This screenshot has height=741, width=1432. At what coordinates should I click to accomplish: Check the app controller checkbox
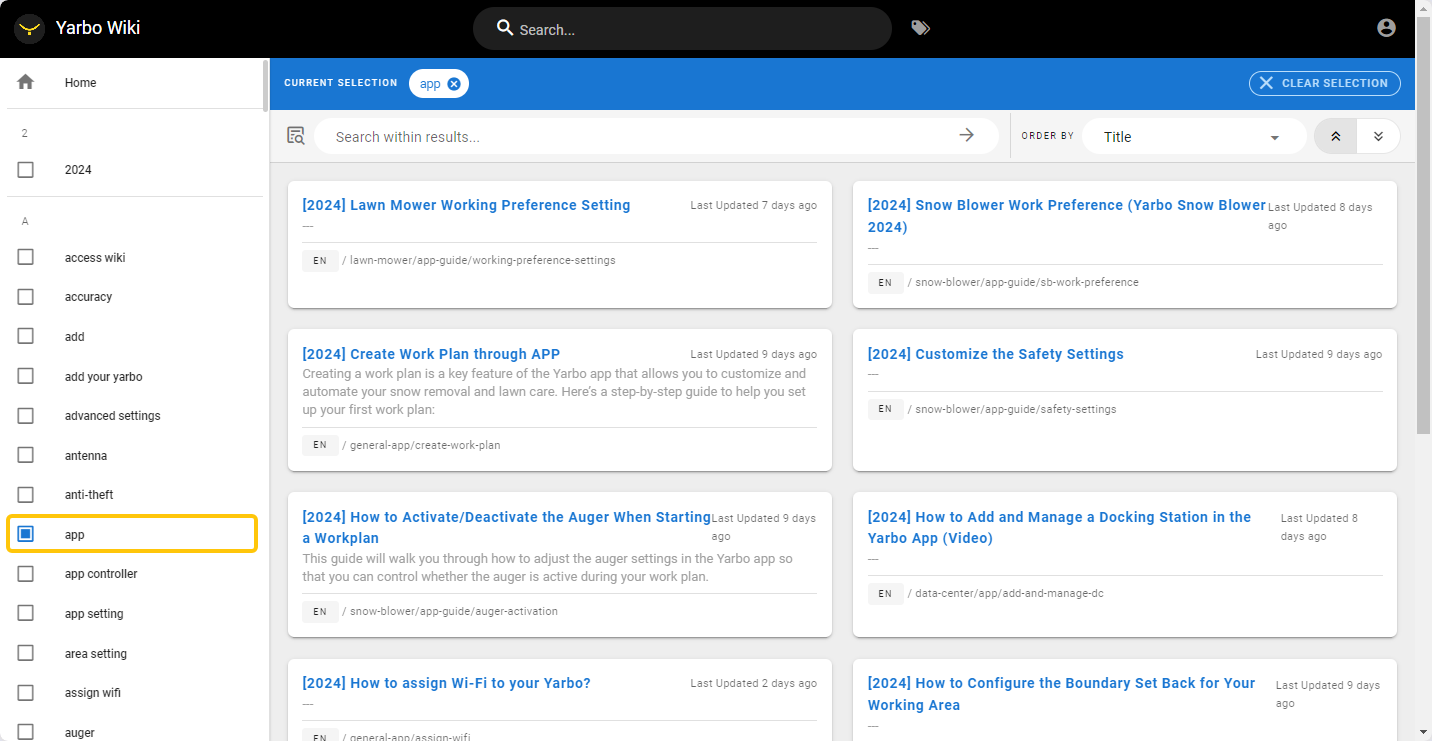click(26, 573)
